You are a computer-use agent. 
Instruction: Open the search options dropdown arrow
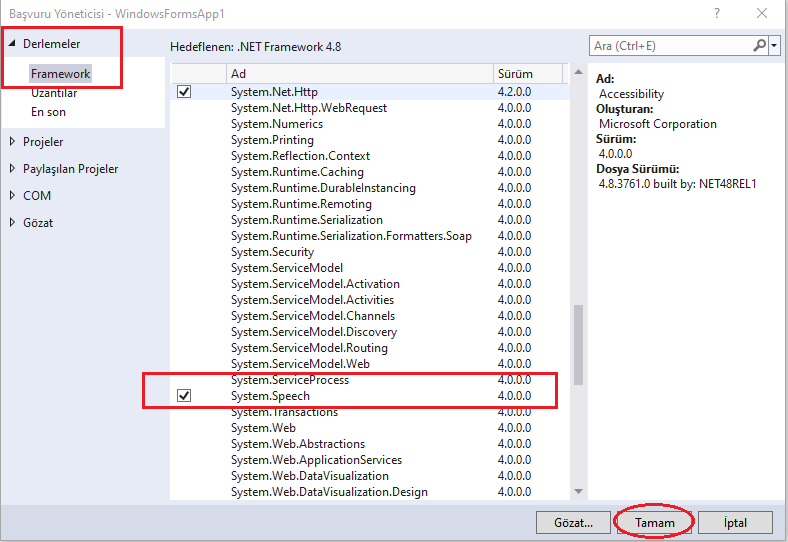tap(774, 46)
